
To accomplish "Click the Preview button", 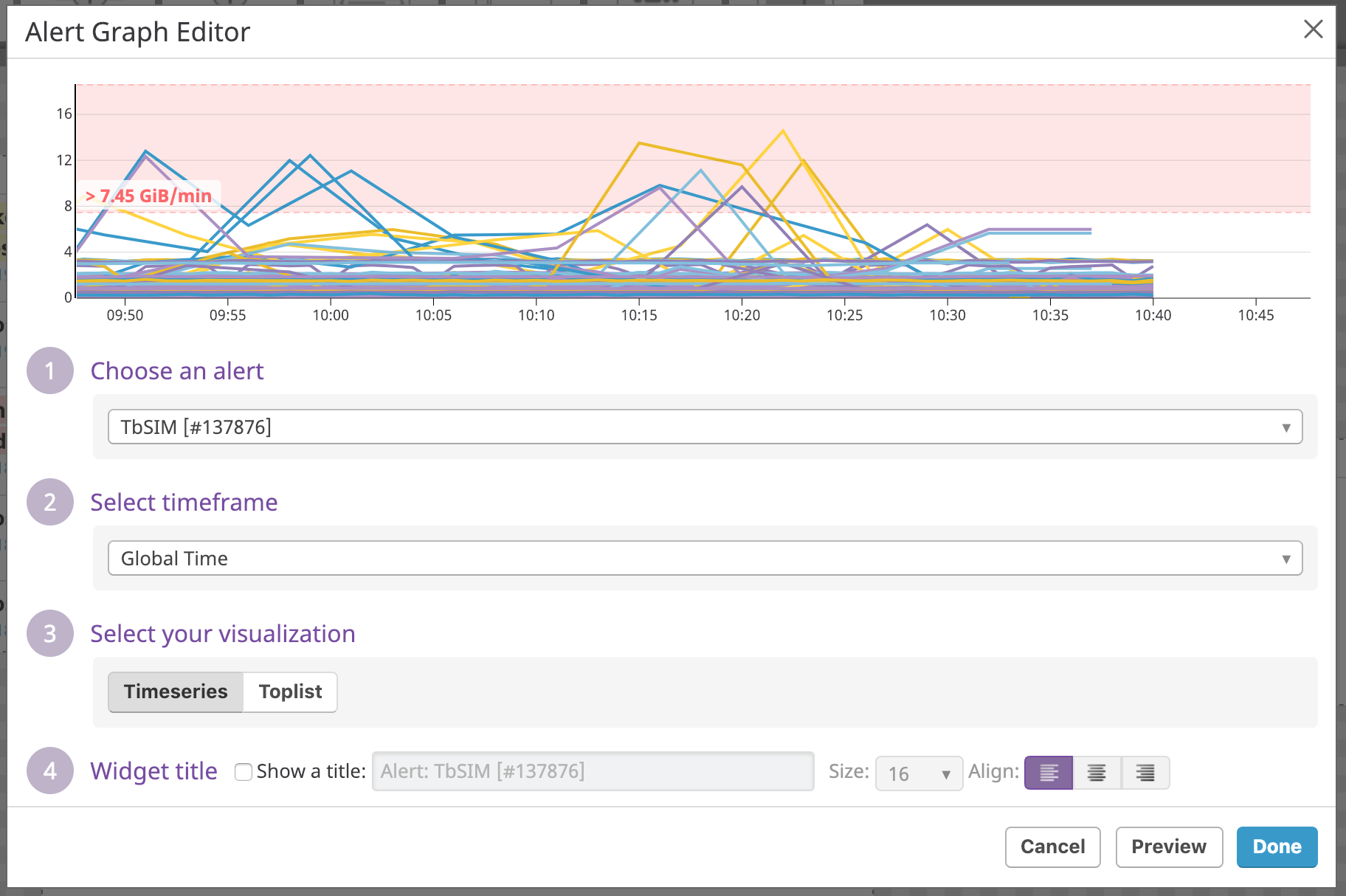I will pos(1168,847).
